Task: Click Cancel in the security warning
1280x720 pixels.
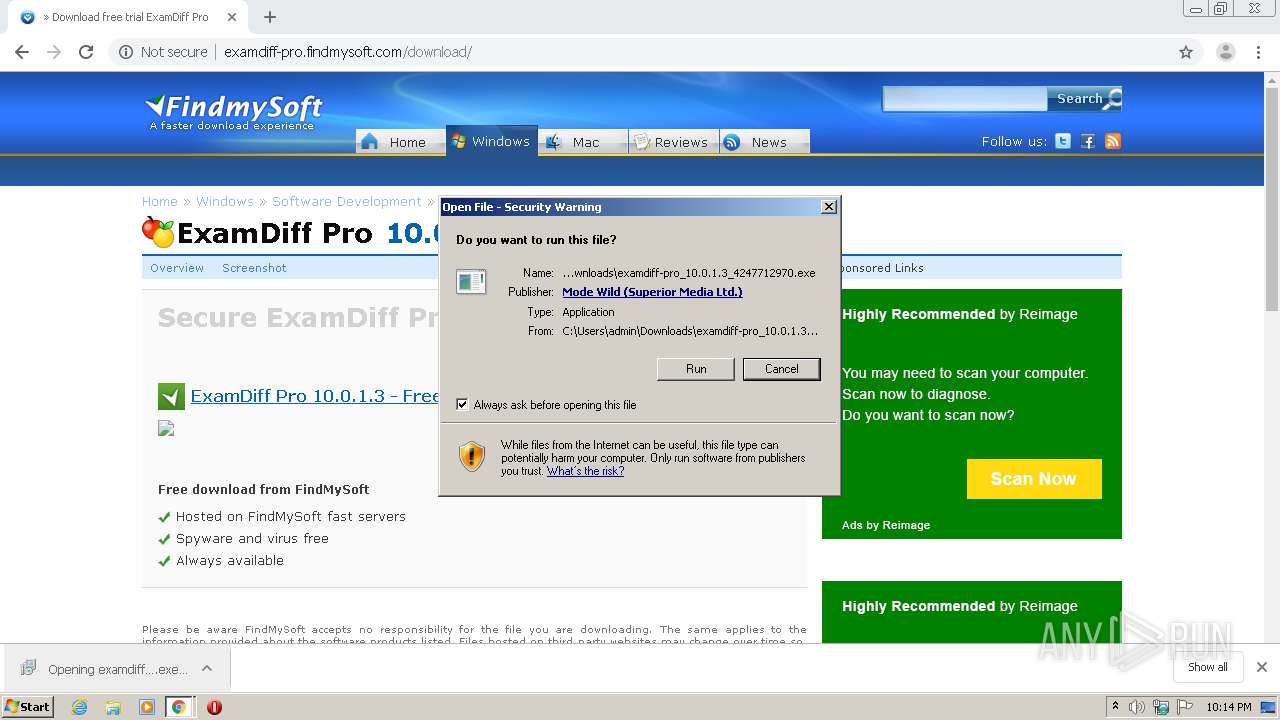Action: [782, 369]
